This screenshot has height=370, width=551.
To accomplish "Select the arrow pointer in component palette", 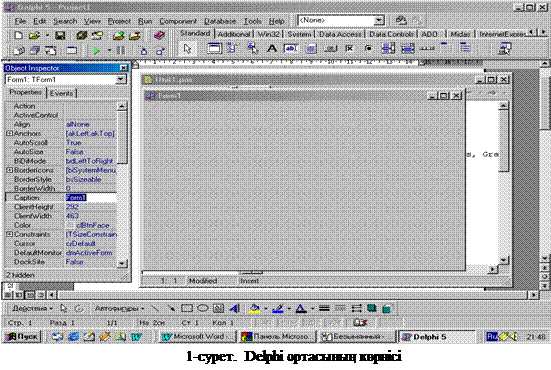I will [x=187, y=48].
